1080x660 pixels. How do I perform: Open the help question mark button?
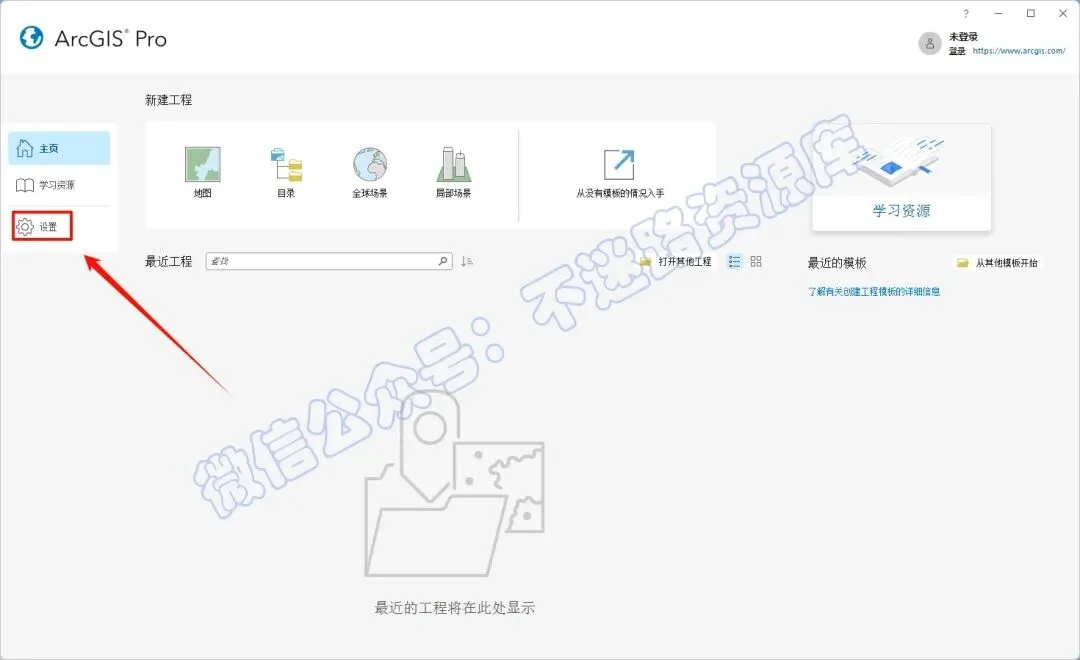point(966,13)
